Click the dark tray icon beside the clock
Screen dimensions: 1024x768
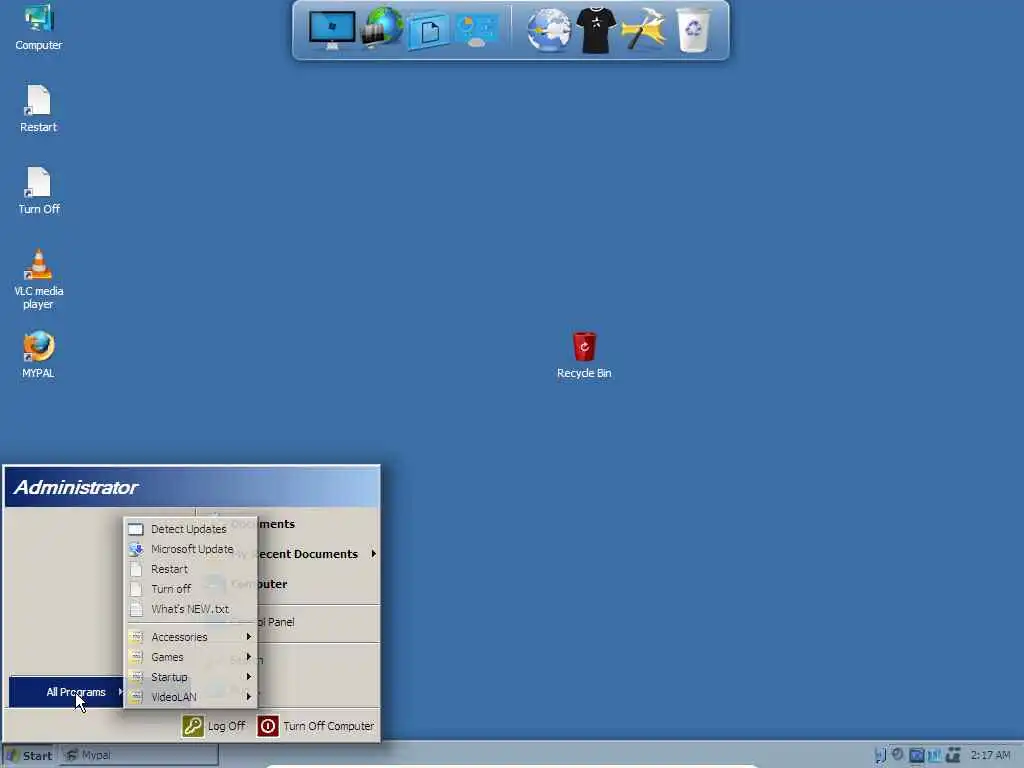point(953,755)
